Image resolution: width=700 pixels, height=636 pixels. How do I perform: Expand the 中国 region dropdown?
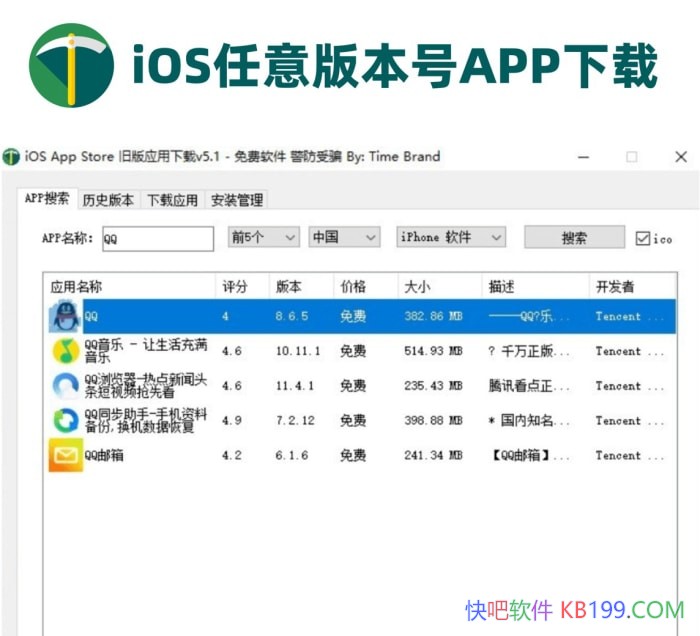(343, 238)
